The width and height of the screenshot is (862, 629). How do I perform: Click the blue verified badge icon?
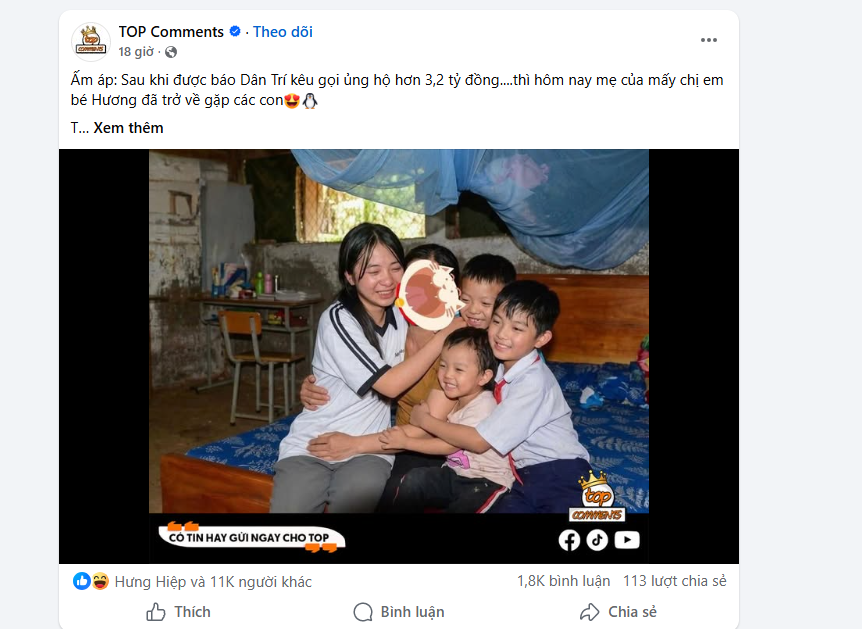[x=235, y=31]
